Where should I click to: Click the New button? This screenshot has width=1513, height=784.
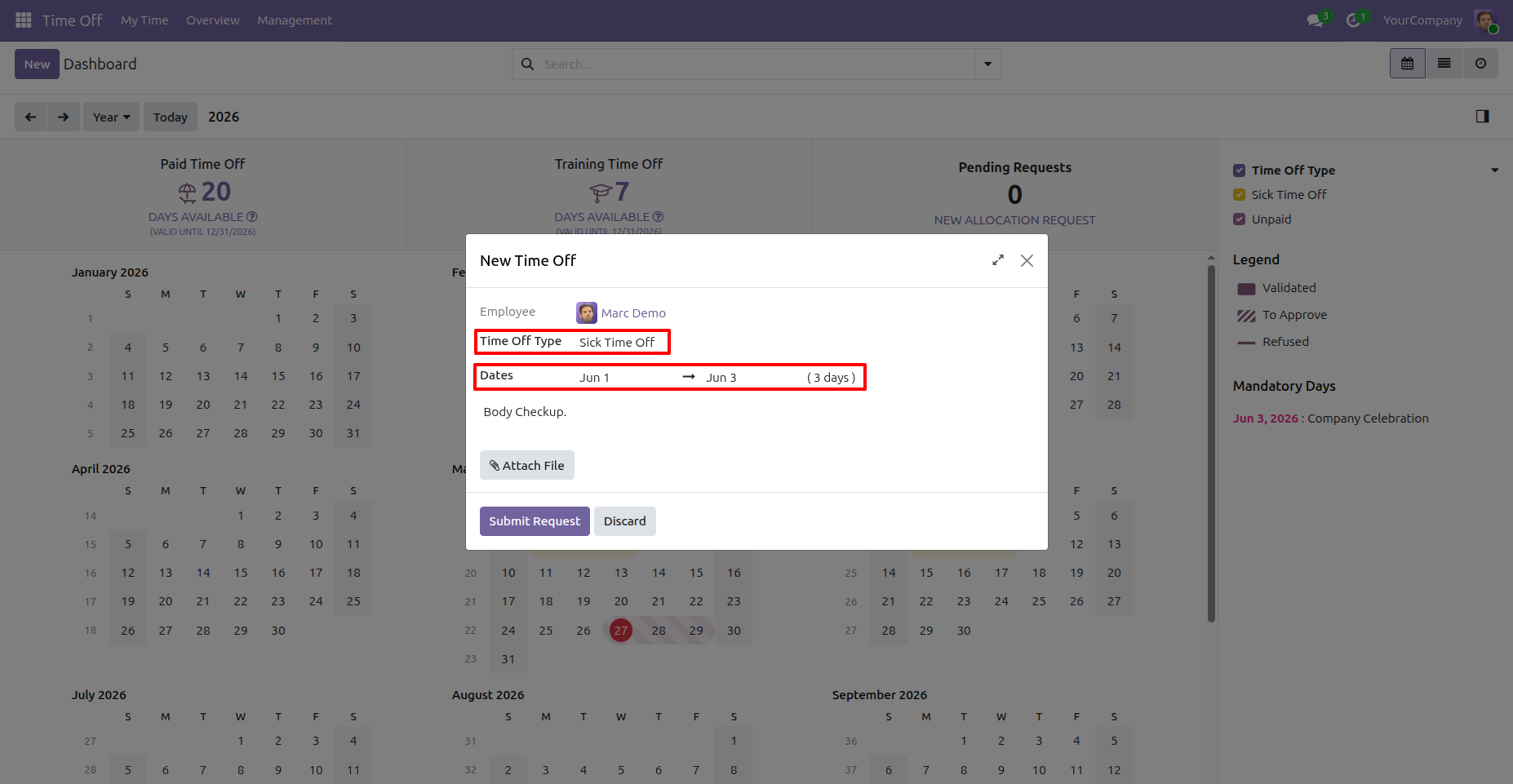pyautogui.click(x=37, y=64)
